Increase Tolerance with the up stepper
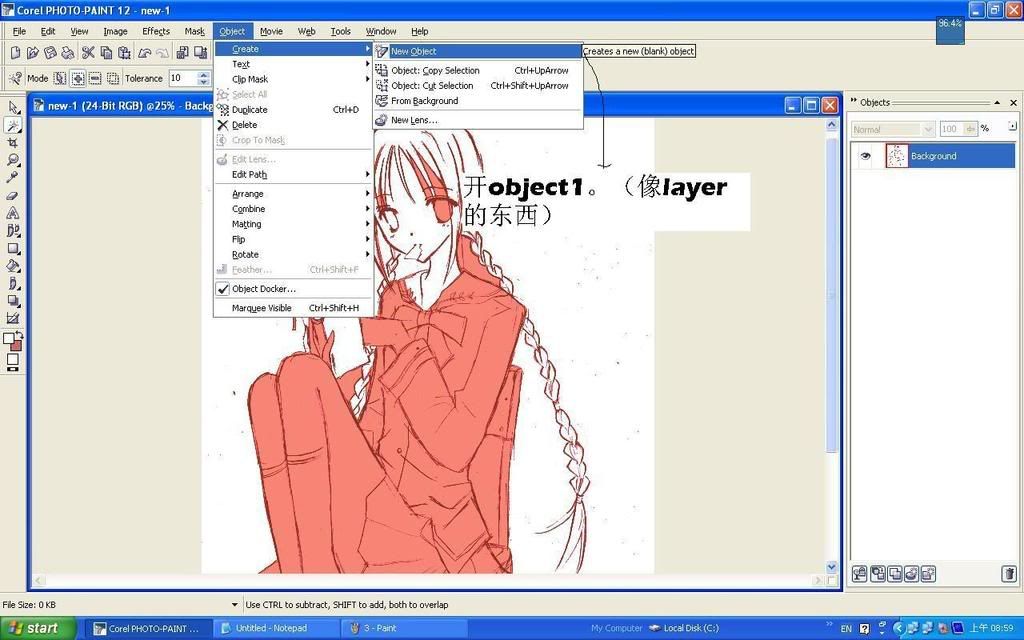The width and height of the screenshot is (1024, 640). click(204, 74)
